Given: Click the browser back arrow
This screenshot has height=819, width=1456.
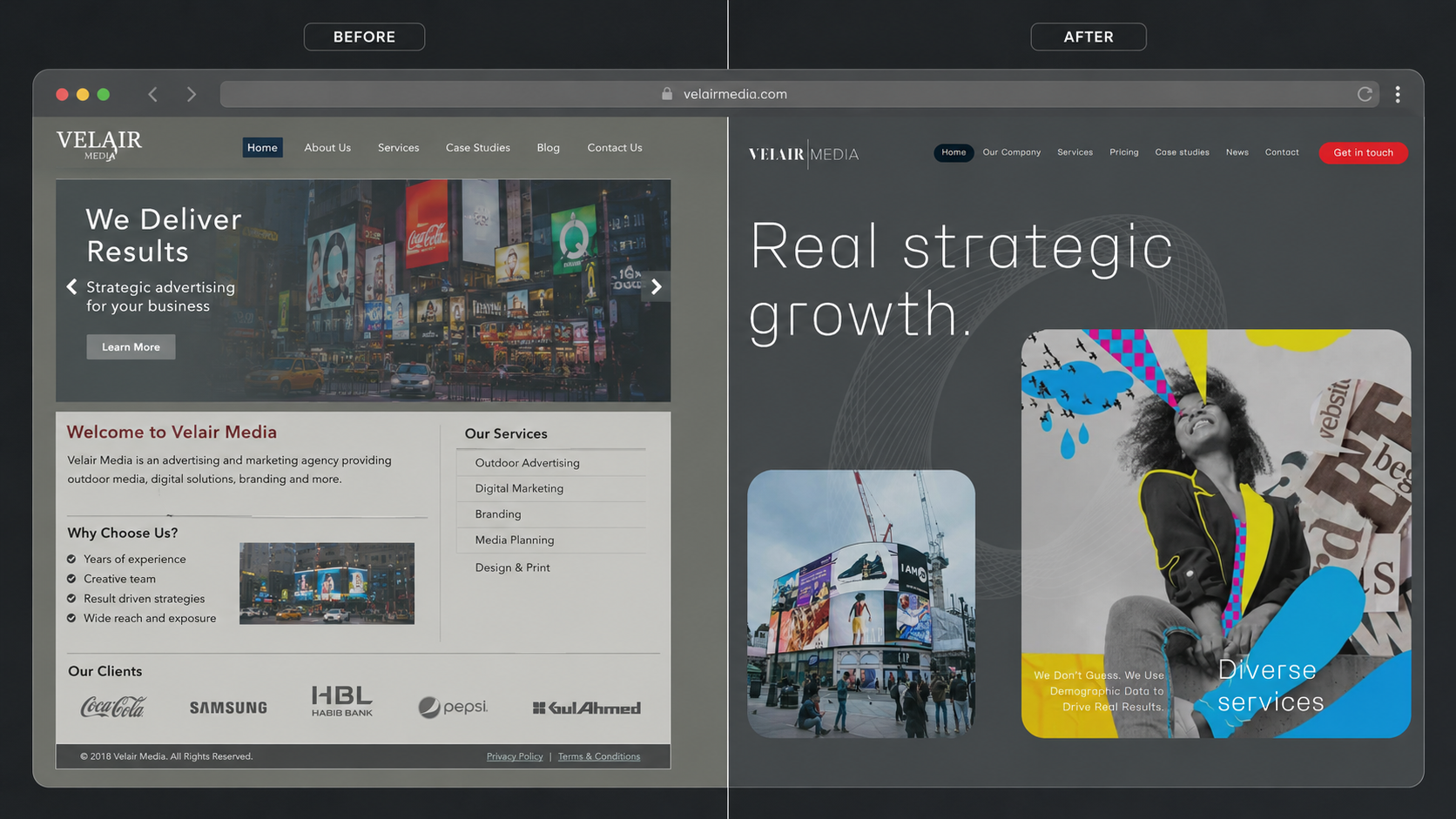Looking at the screenshot, I should tap(152, 94).
